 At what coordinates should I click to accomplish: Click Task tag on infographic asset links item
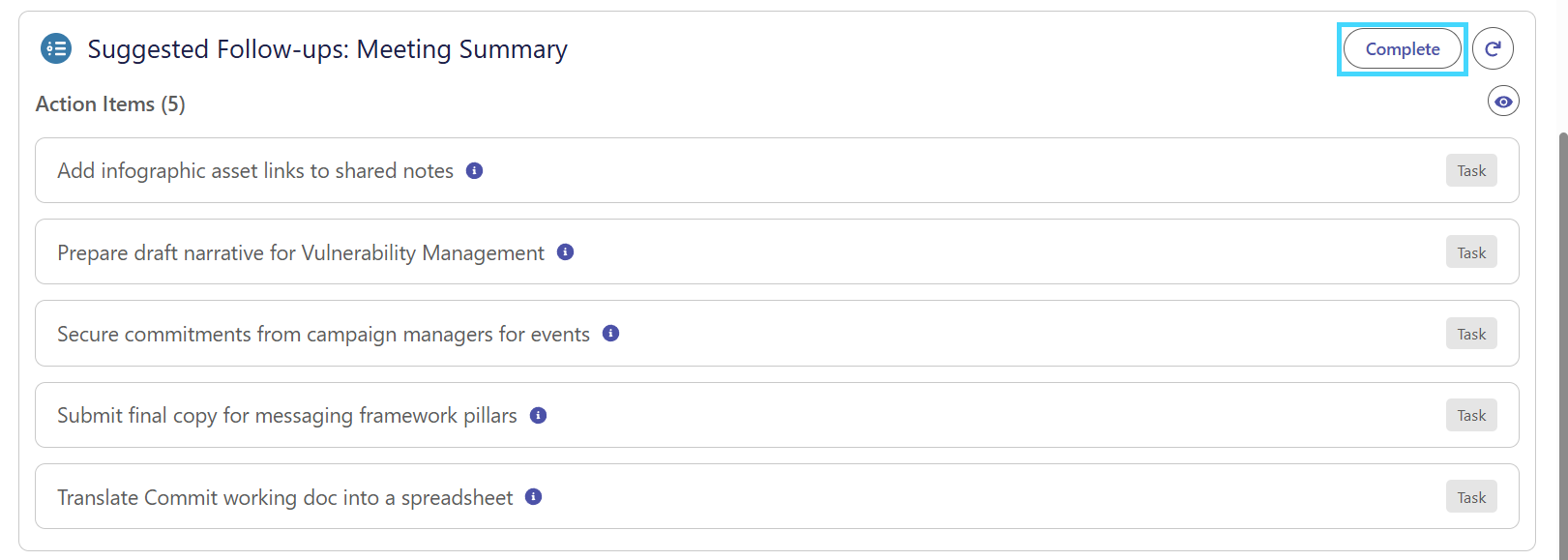[1471, 170]
